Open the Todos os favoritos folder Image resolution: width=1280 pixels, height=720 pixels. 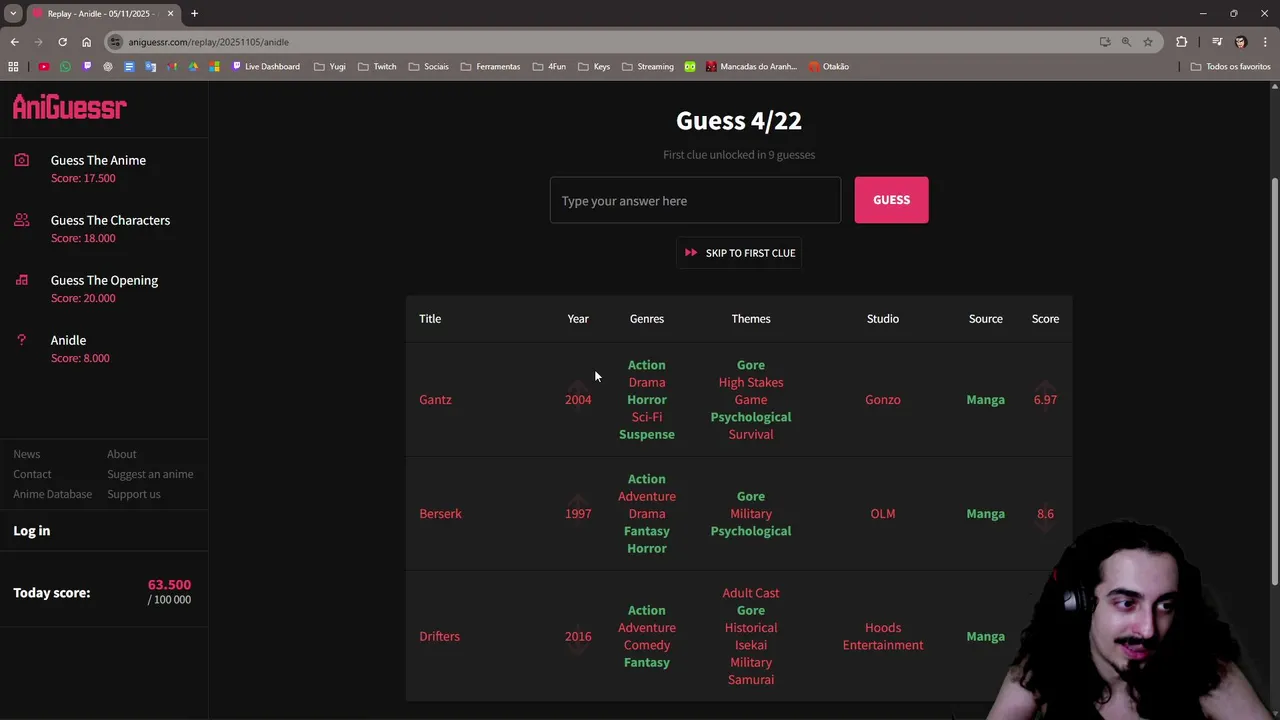pyautogui.click(x=1230, y=67)
